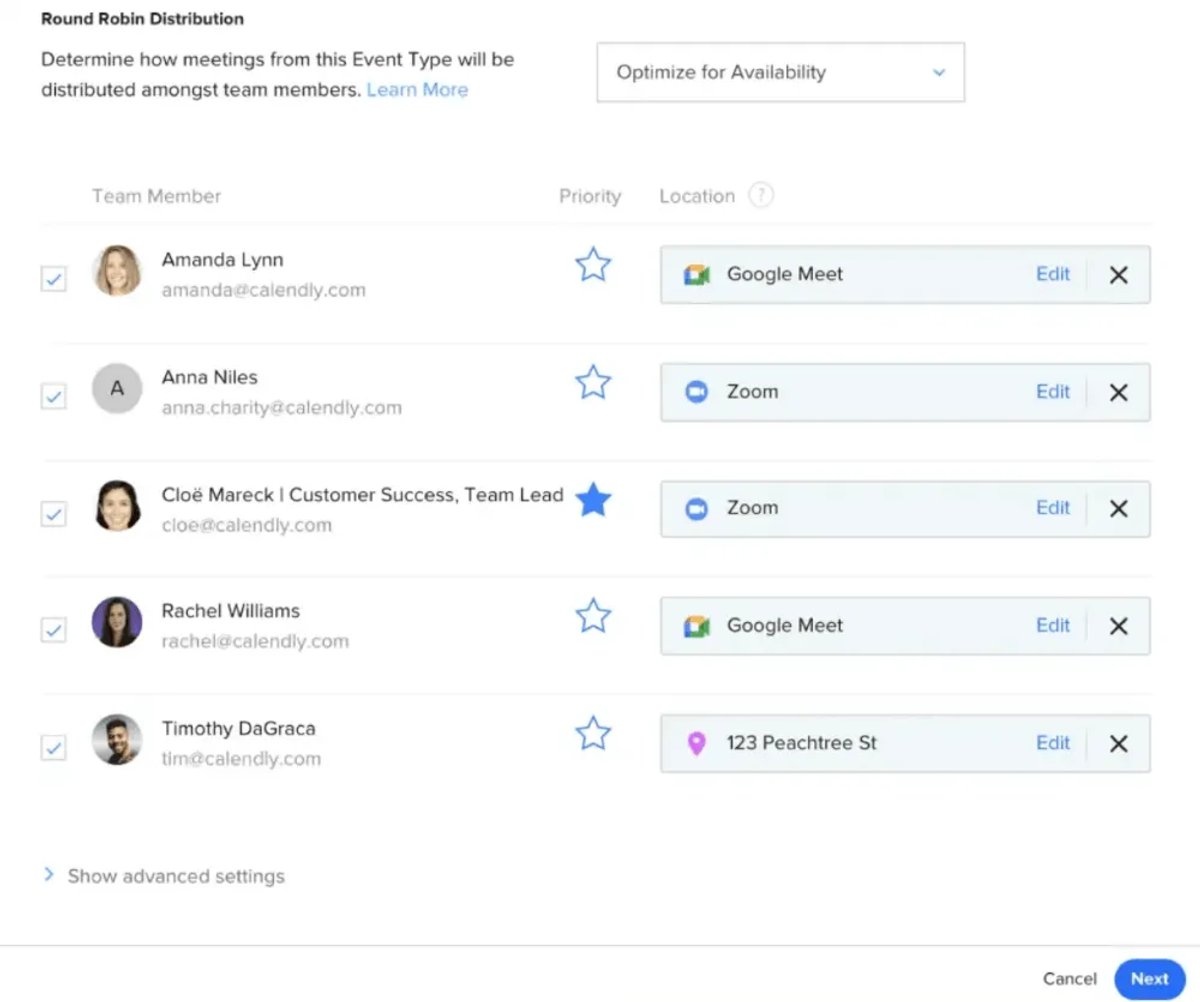This screenshot has width=1200, height=1002.
Task: Click email cloe@calendly.com
Action: (x=247, y=525)
